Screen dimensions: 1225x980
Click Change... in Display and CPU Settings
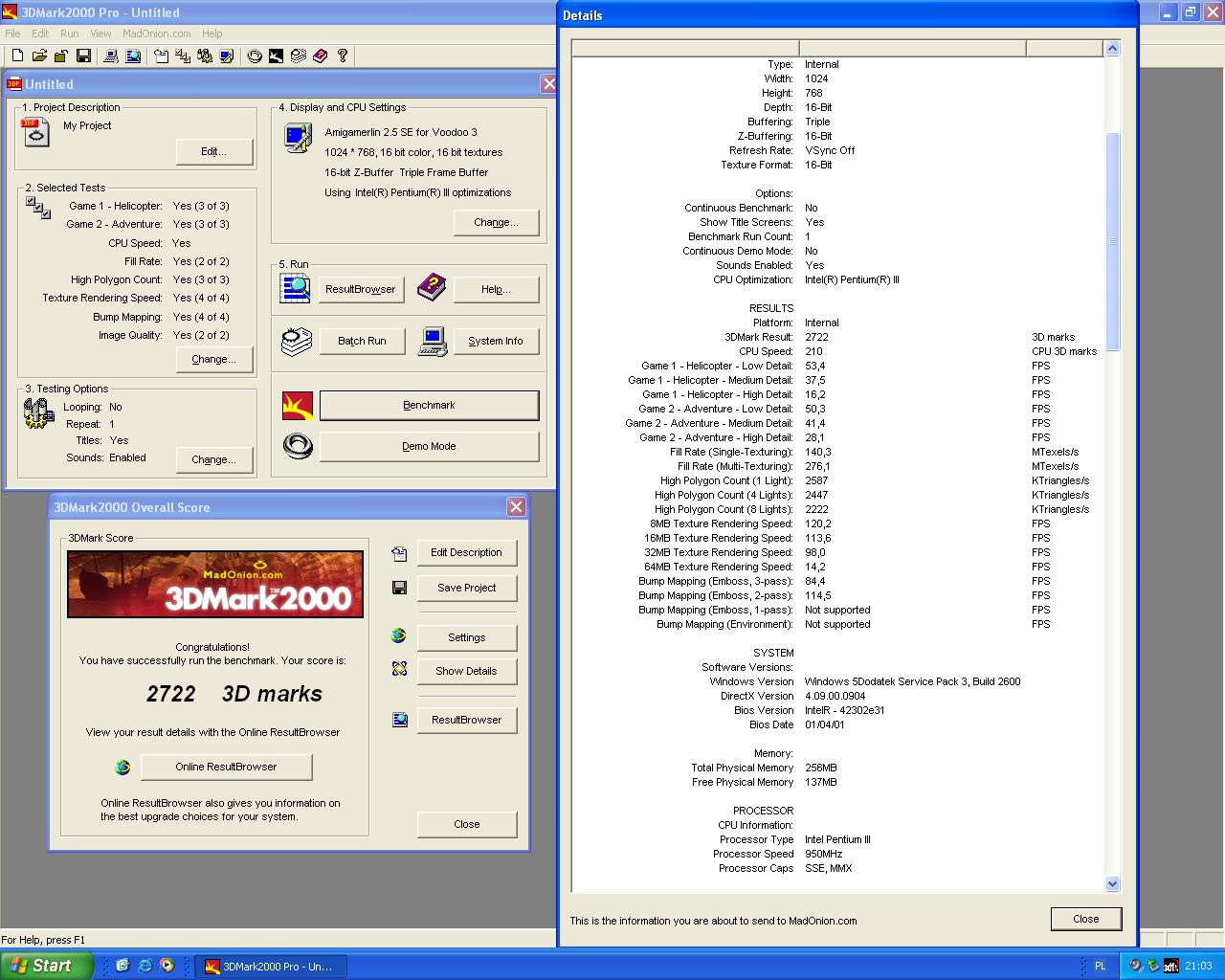[496, 222]
